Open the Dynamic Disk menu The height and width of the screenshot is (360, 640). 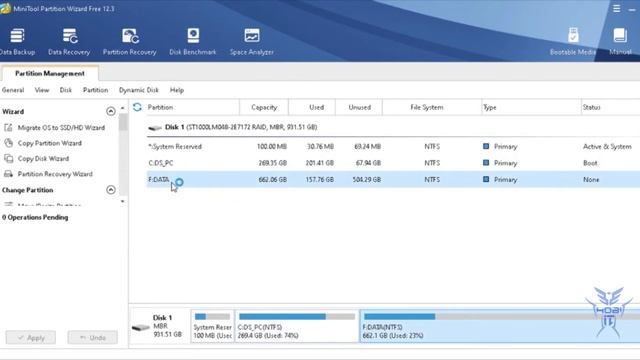coord(139,90)
